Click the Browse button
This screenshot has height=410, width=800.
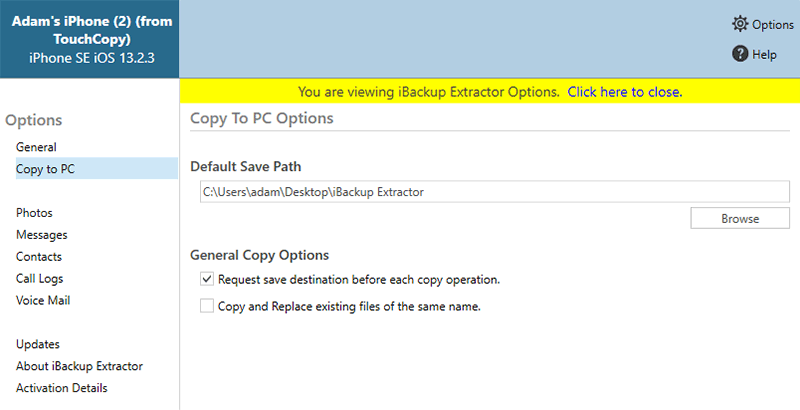coord(740,218)
